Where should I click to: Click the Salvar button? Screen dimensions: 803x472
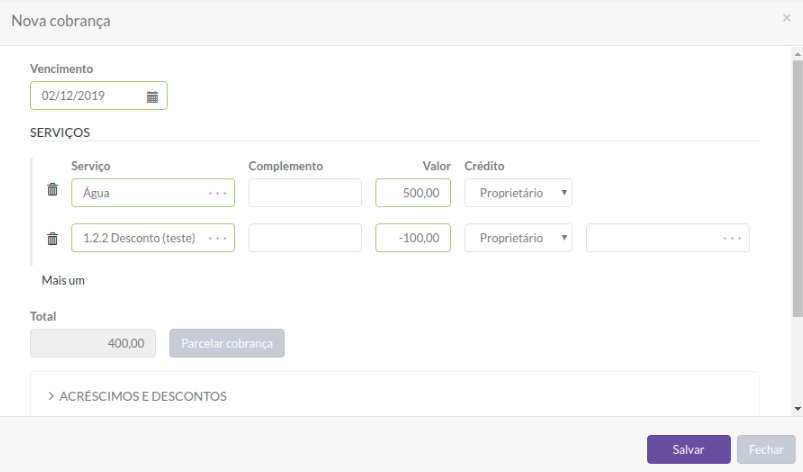[x=688, y=449]
